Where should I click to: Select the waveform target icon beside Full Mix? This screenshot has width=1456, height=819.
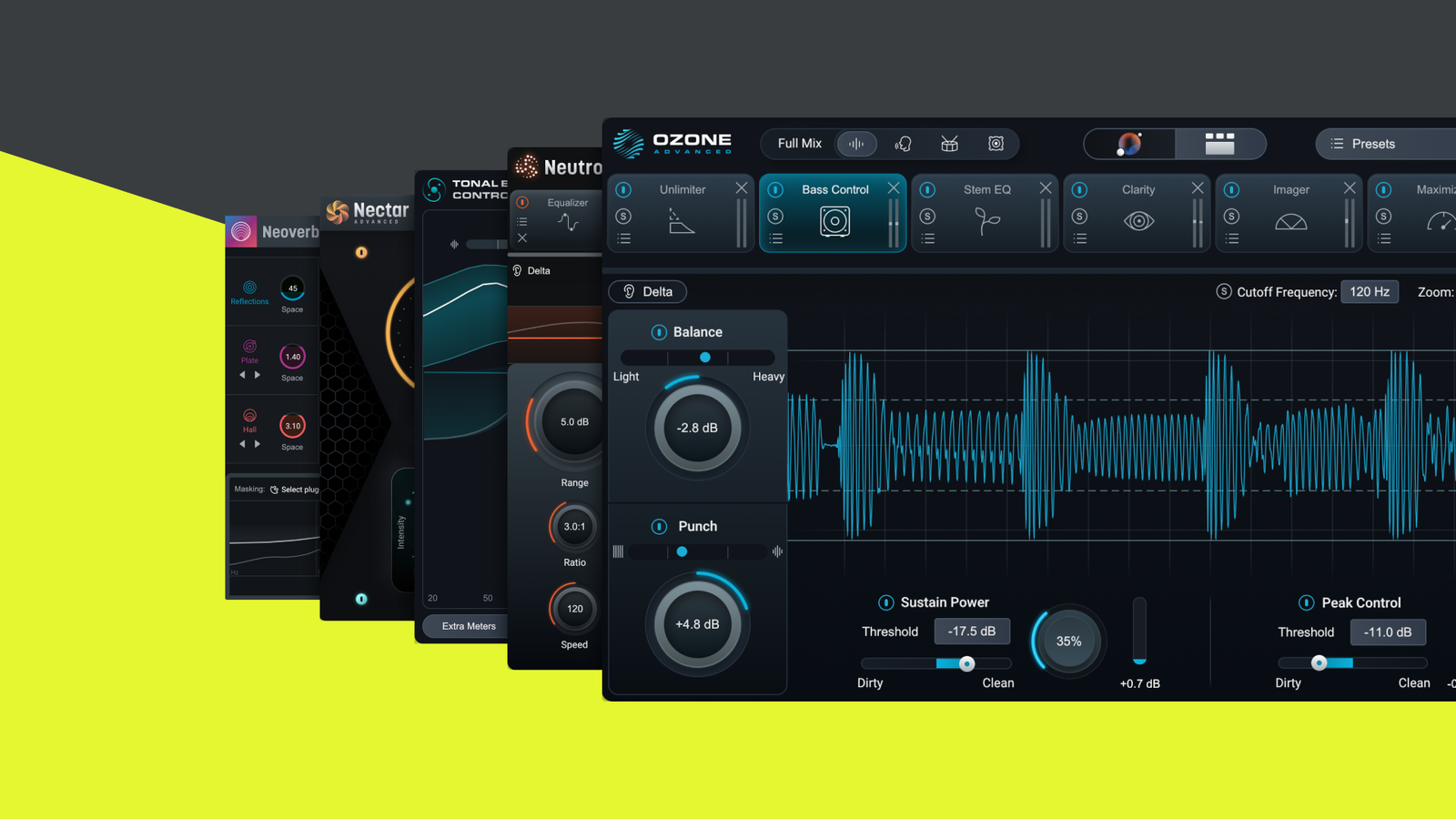pos(856,144)
